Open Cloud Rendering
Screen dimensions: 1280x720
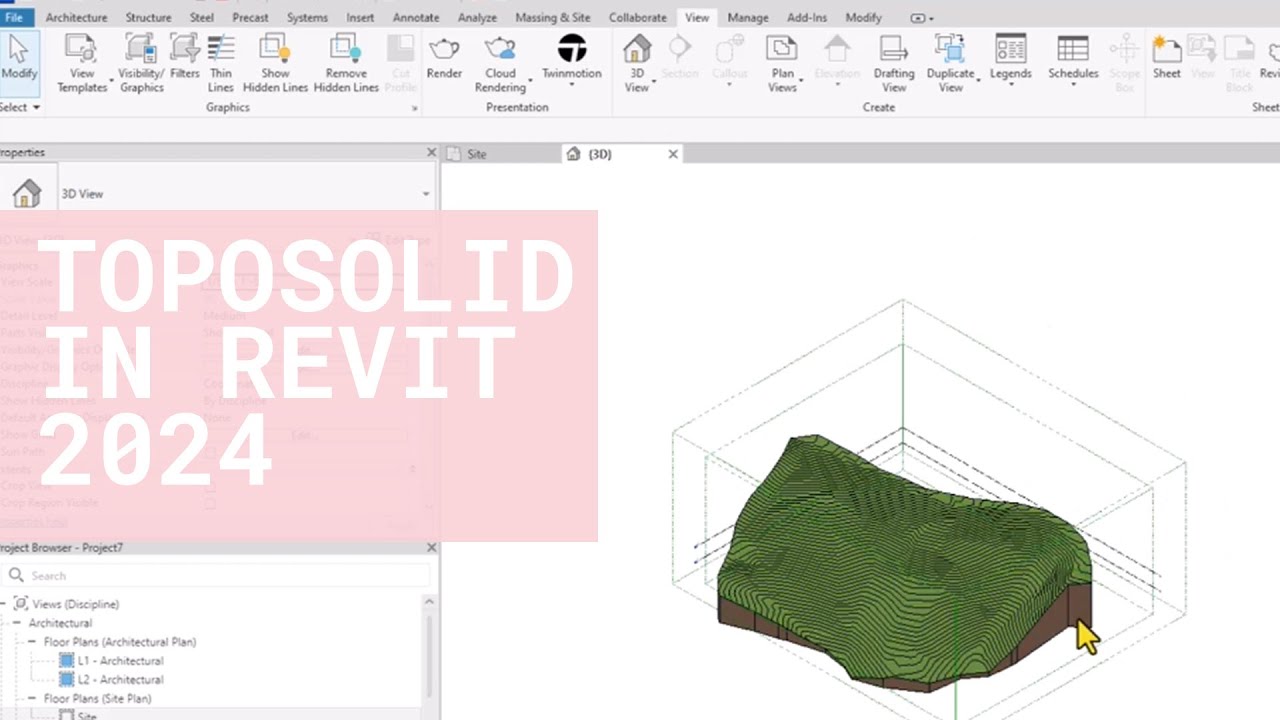pyautogui.click(x=500, y=63)
